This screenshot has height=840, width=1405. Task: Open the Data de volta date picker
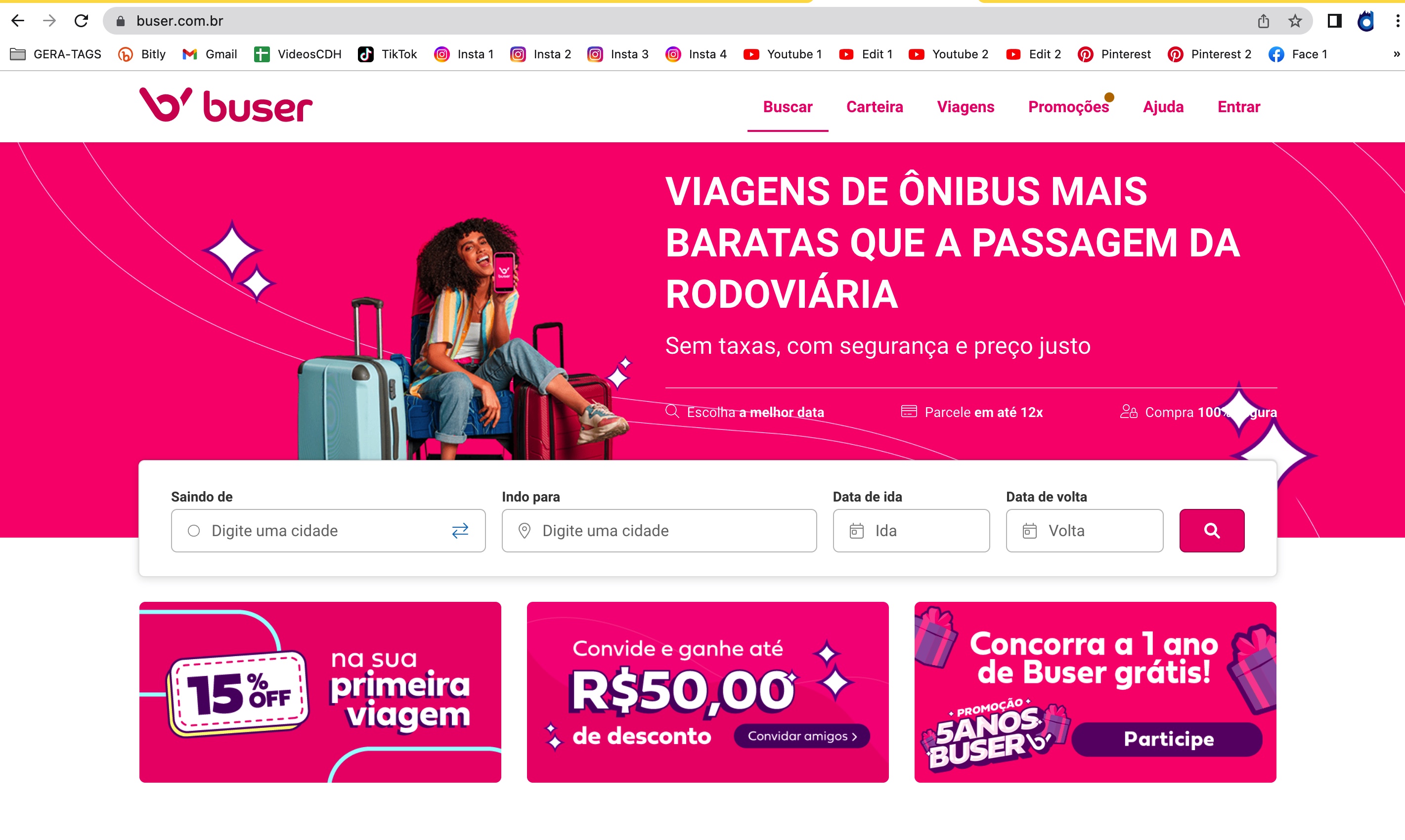(1084, 530)
